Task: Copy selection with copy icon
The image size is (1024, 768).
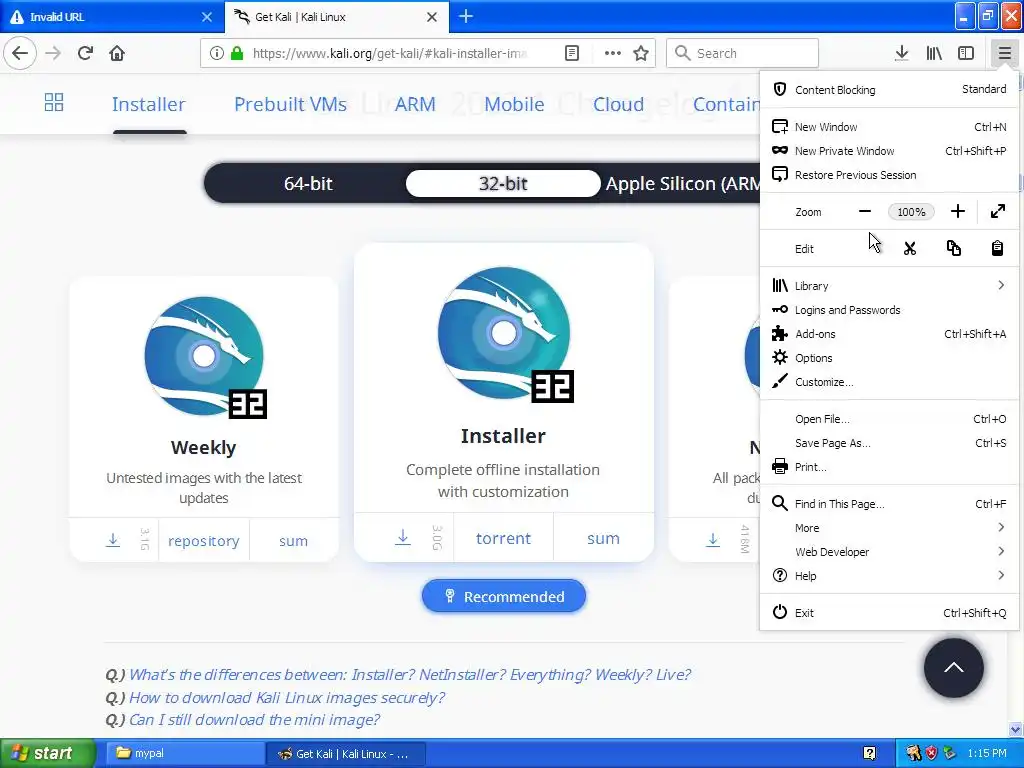Action: (953, 248)
